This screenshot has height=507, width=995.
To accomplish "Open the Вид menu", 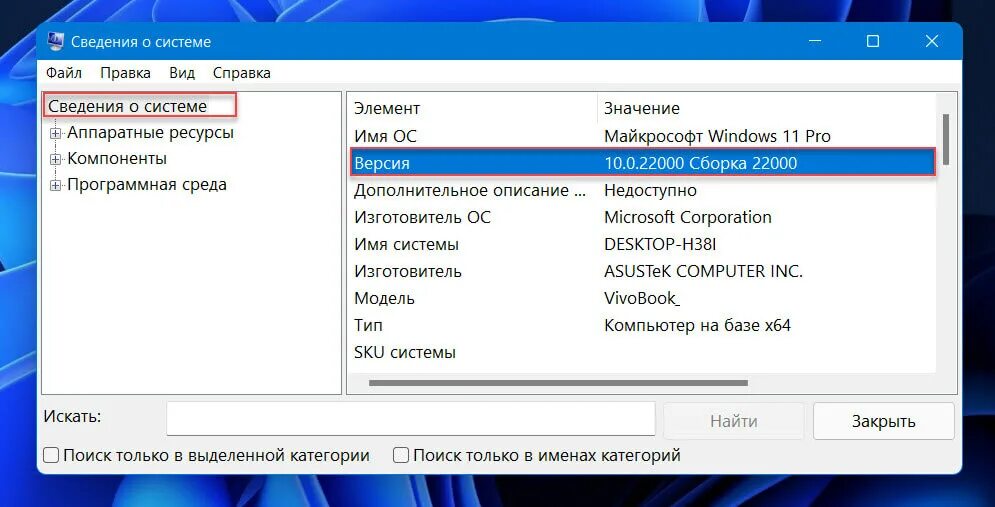I will [182, 73].
